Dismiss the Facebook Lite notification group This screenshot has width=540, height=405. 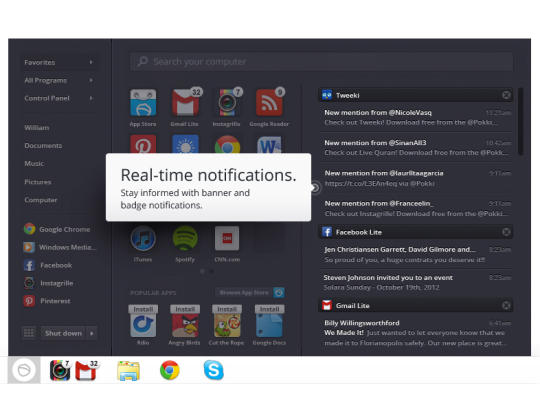pyautogui.click(x=506, y=232)
